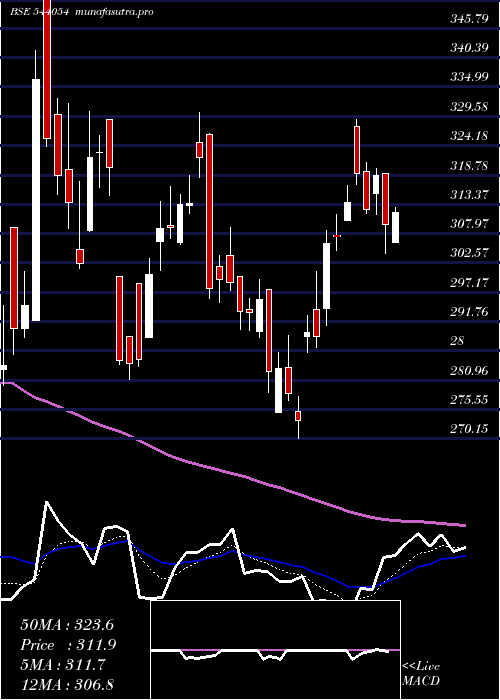Click the 50MA : 323.6 value
The image size is (500, 700).
click(67, 625)
